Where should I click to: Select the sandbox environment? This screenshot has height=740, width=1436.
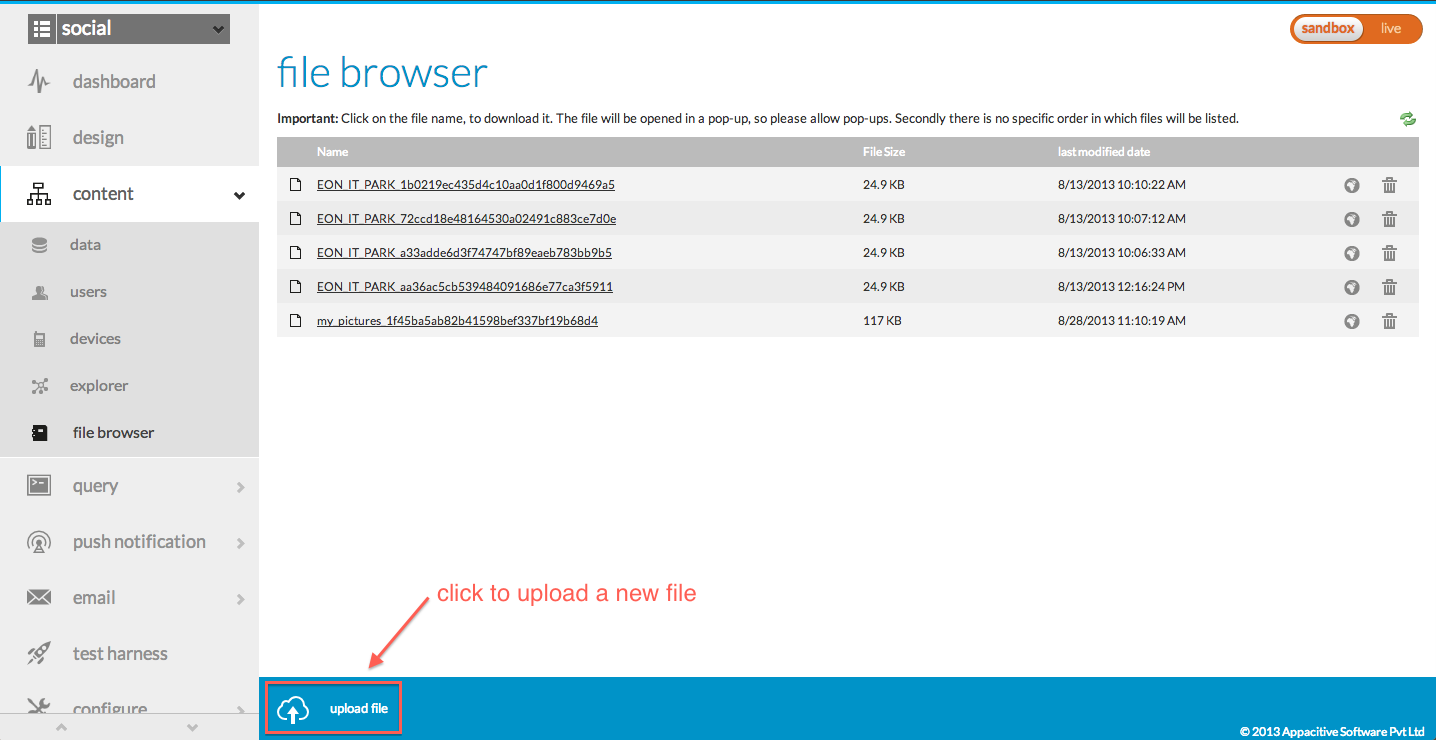point(1328,29)
